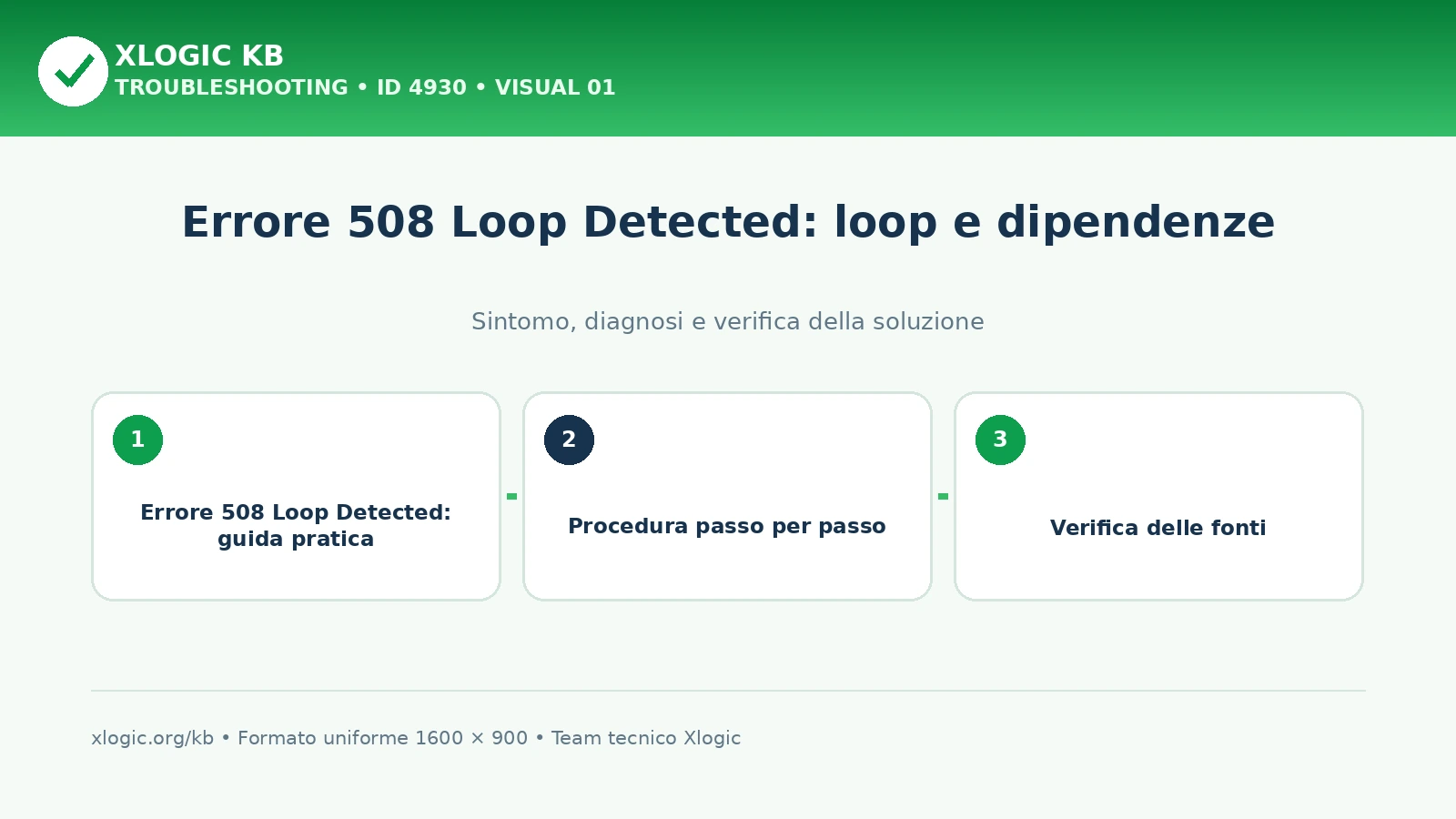The height and width of the screenshot is (819, 1456).
Task: Click the subtitle 'Sintomo, diagnosi e verifica della soluzione'
Action: [728, 321]
